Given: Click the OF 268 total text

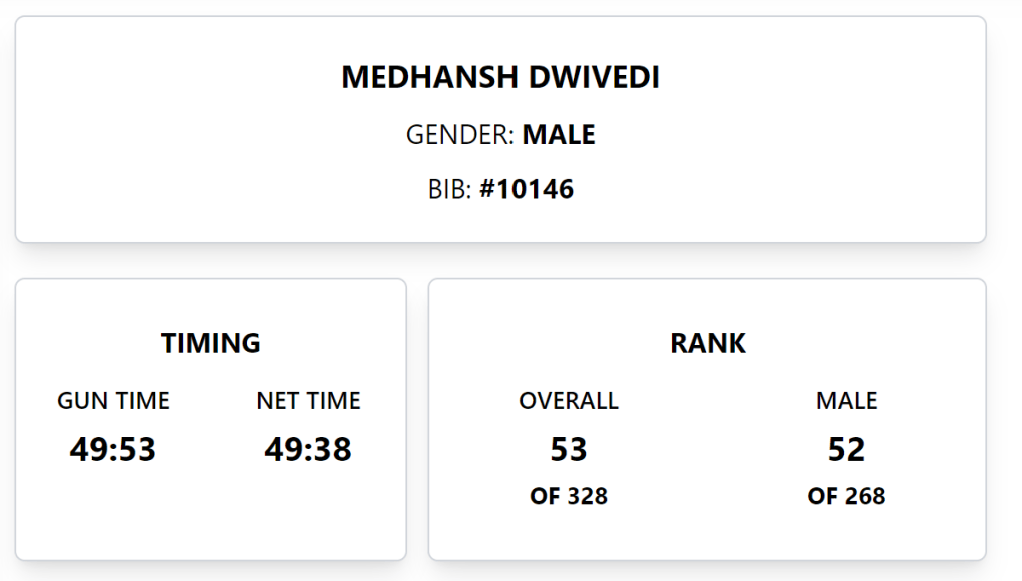Looking at the screenshot, I should point(846,496).
